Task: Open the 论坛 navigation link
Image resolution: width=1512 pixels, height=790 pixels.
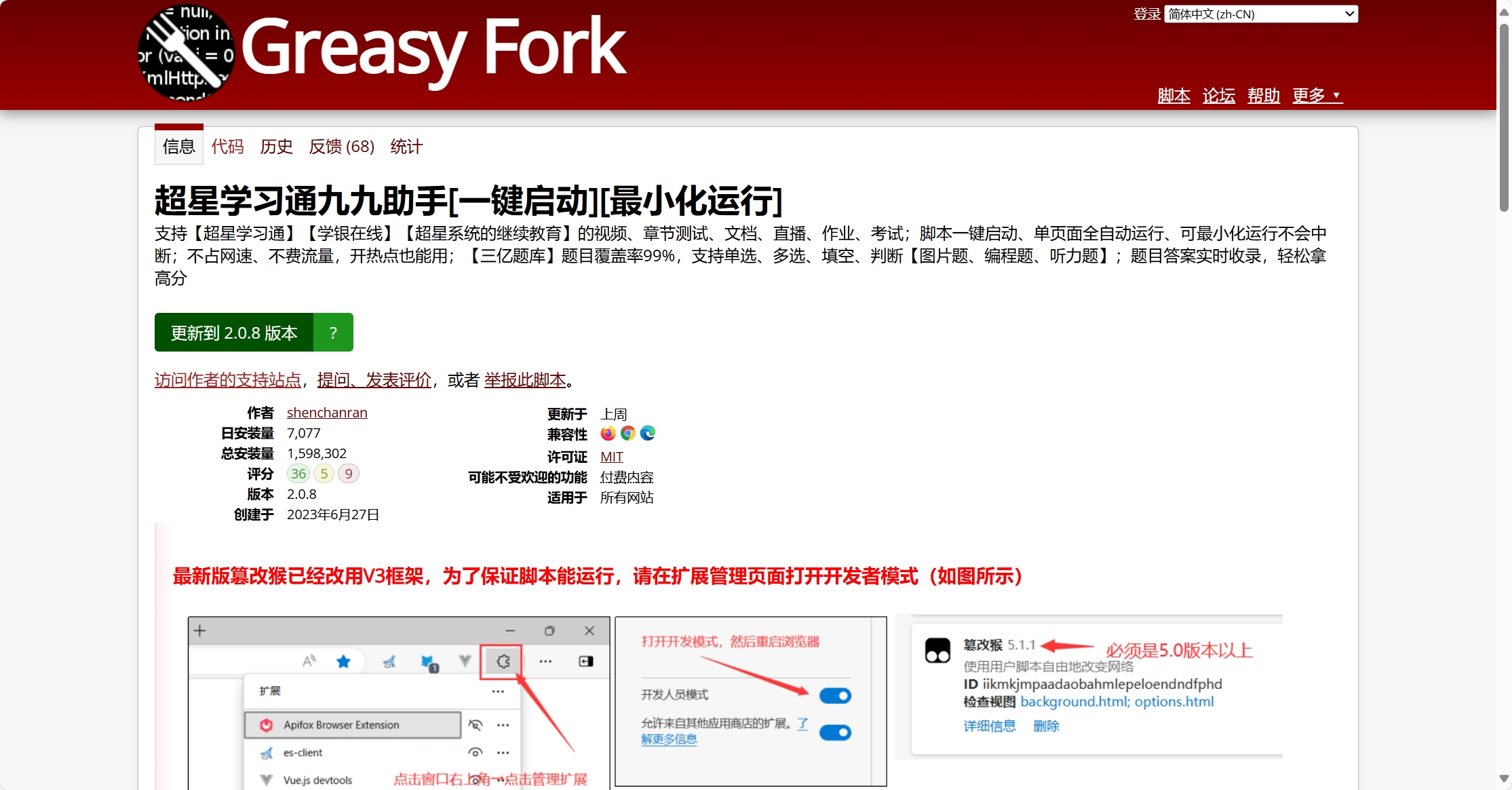Action: coord(1219,96)
